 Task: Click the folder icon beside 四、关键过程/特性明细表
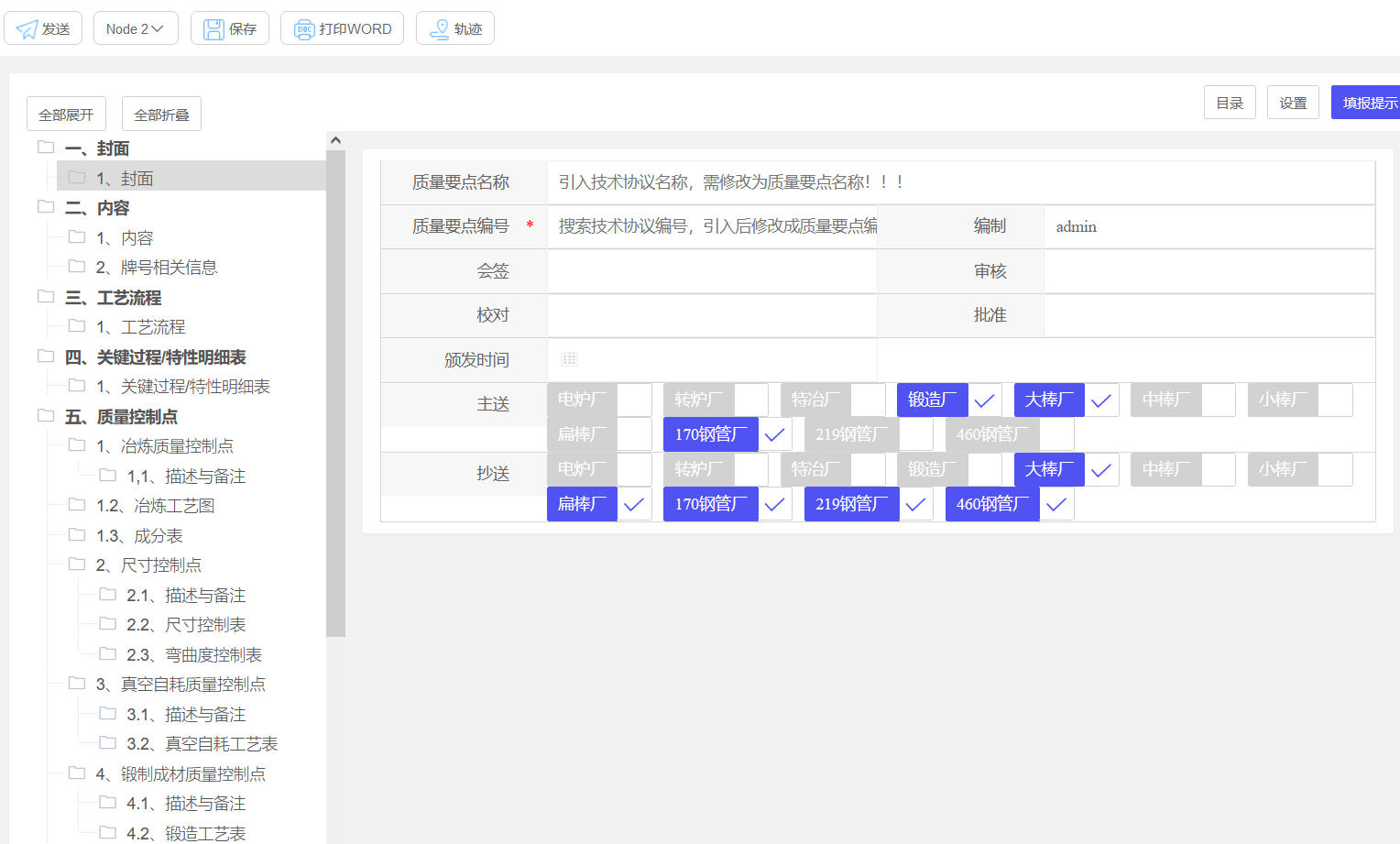46,356
